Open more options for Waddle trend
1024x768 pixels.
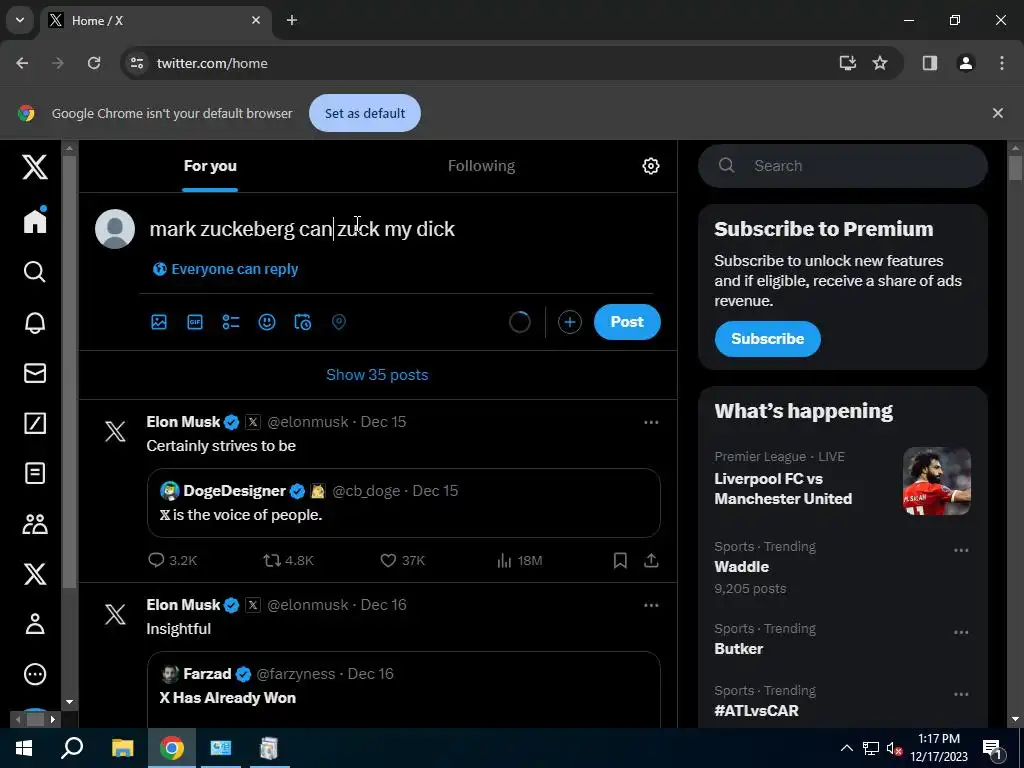[961, 551]
